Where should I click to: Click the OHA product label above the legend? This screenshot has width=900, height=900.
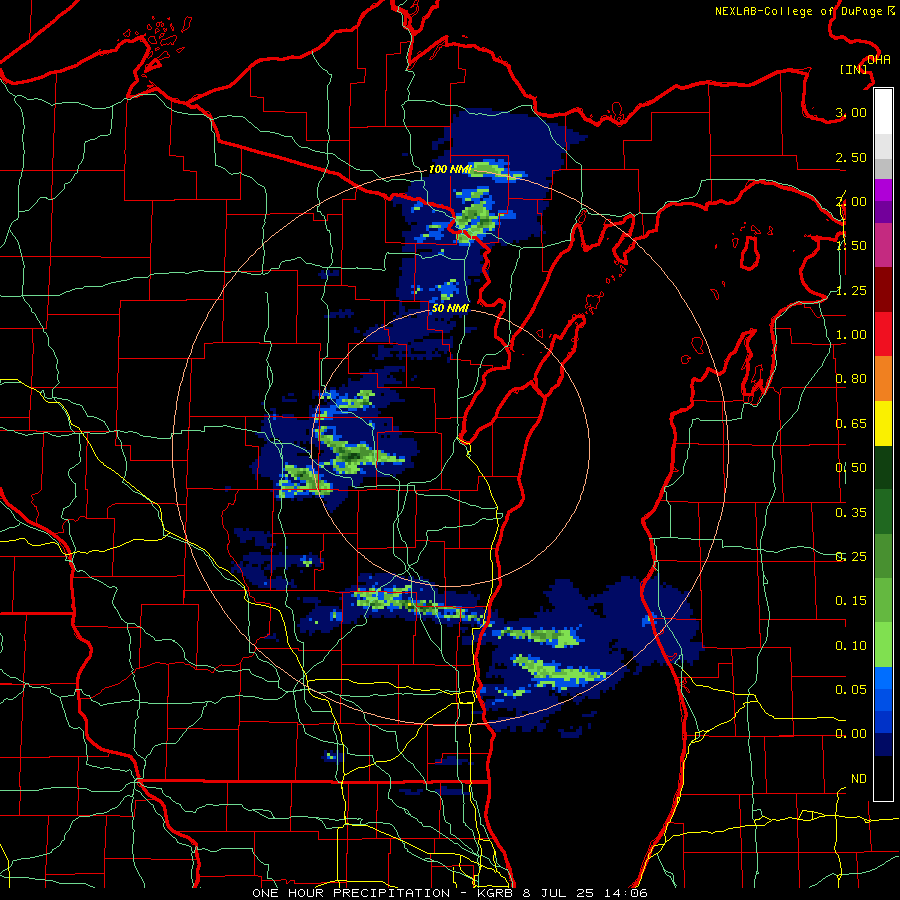[x=879, y=60]
